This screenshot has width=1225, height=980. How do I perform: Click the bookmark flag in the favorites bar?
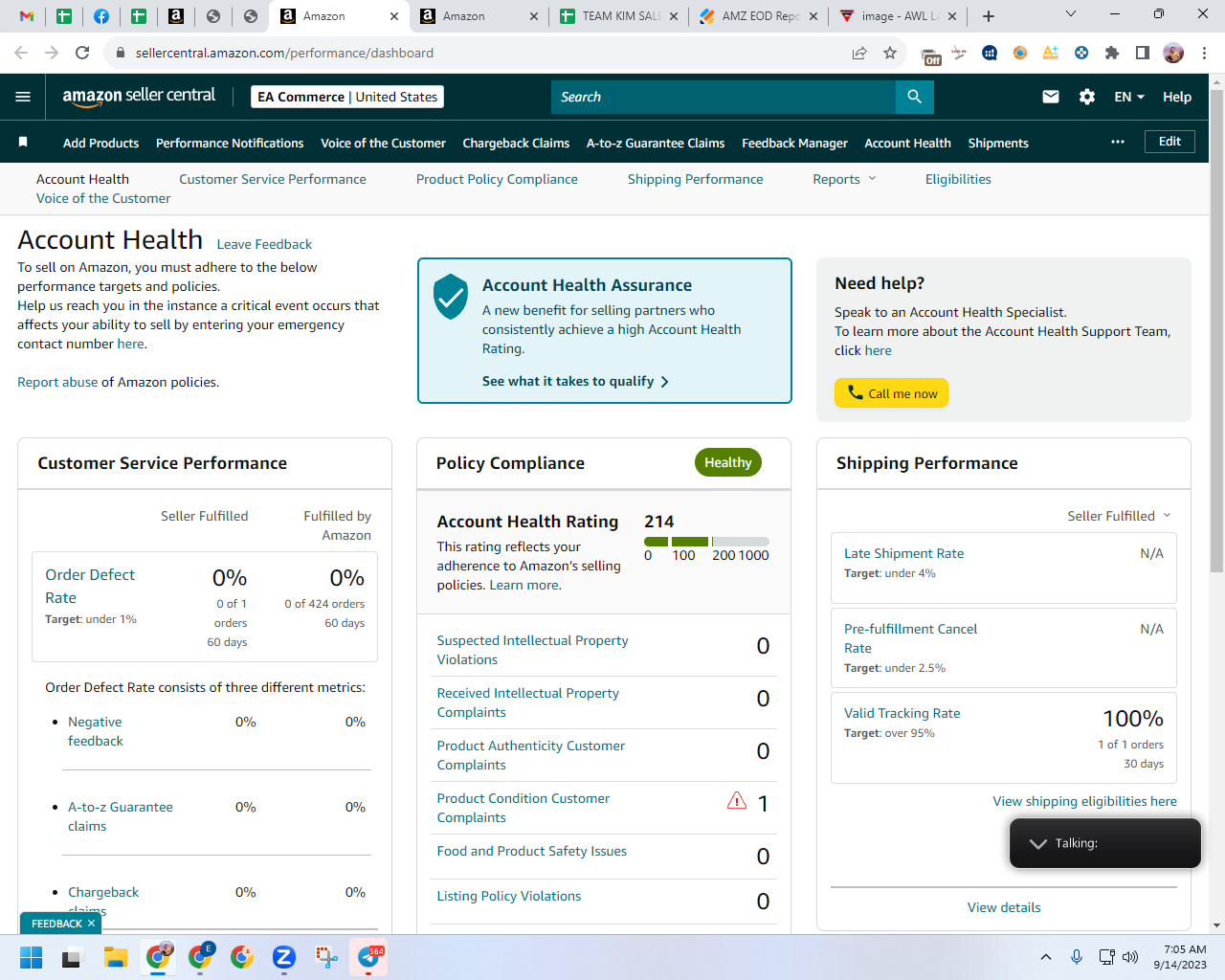[x=23, y=142]
